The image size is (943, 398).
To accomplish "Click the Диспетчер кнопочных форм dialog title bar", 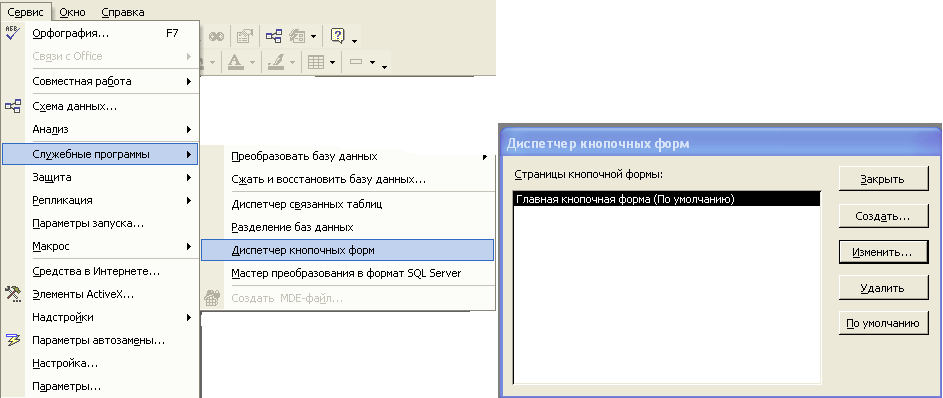I will click(720, 144).
